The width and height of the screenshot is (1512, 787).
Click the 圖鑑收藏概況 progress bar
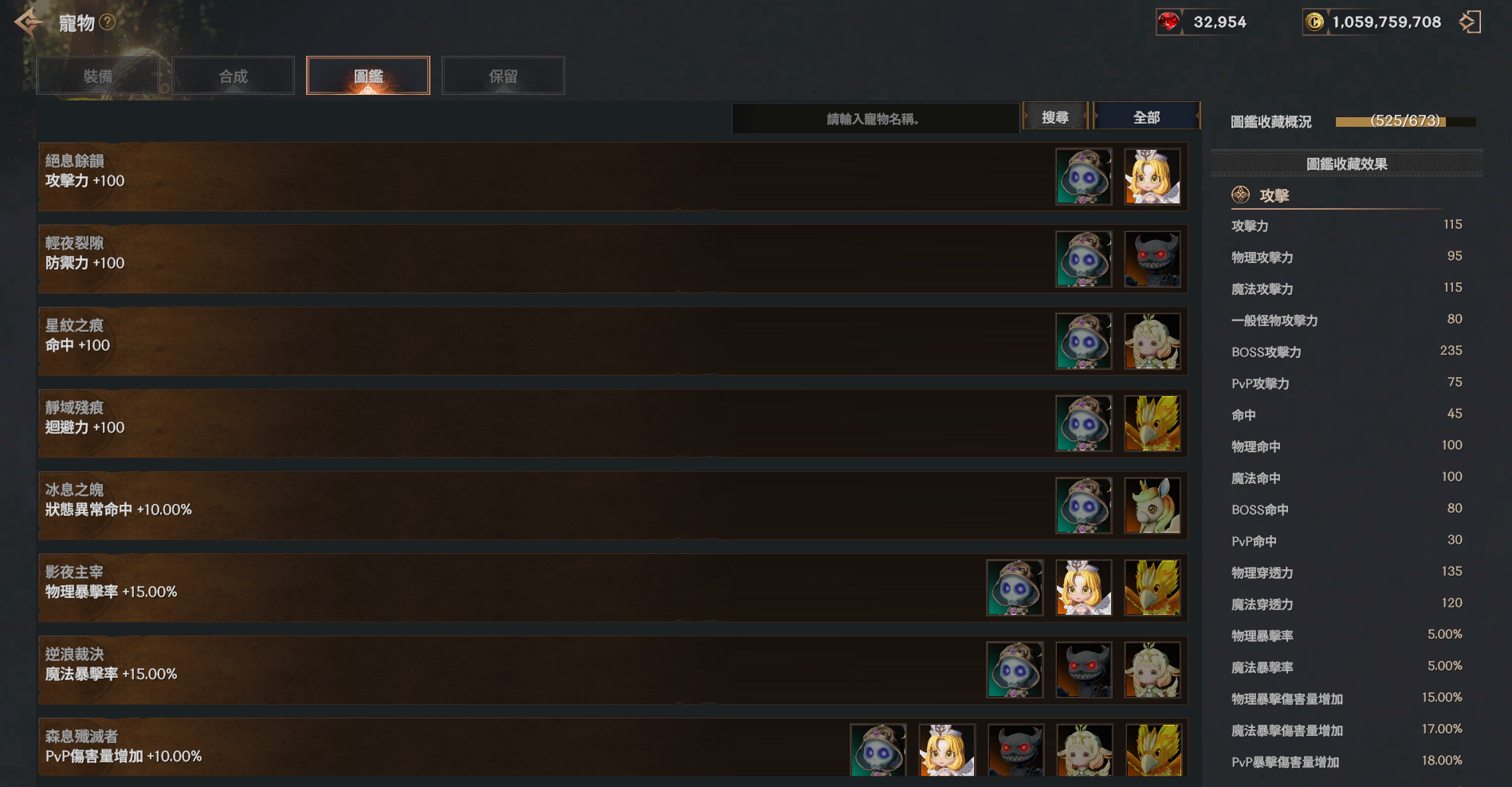click(x=1405, y=121)
